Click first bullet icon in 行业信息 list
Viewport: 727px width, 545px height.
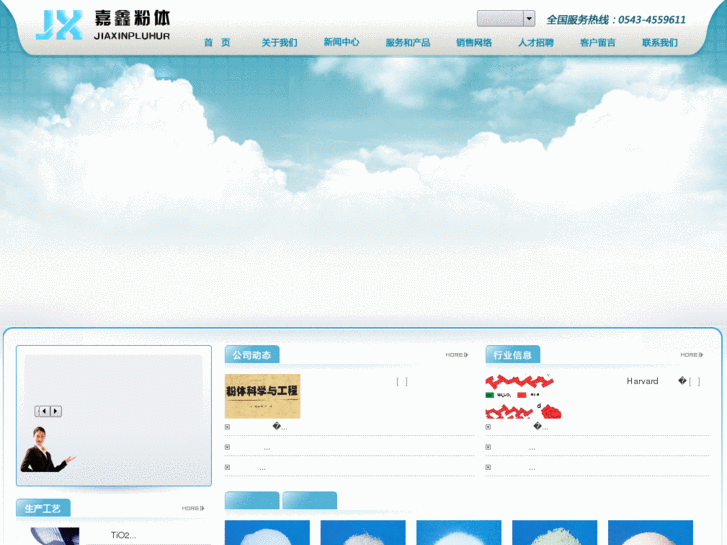(x=488, y=427)
